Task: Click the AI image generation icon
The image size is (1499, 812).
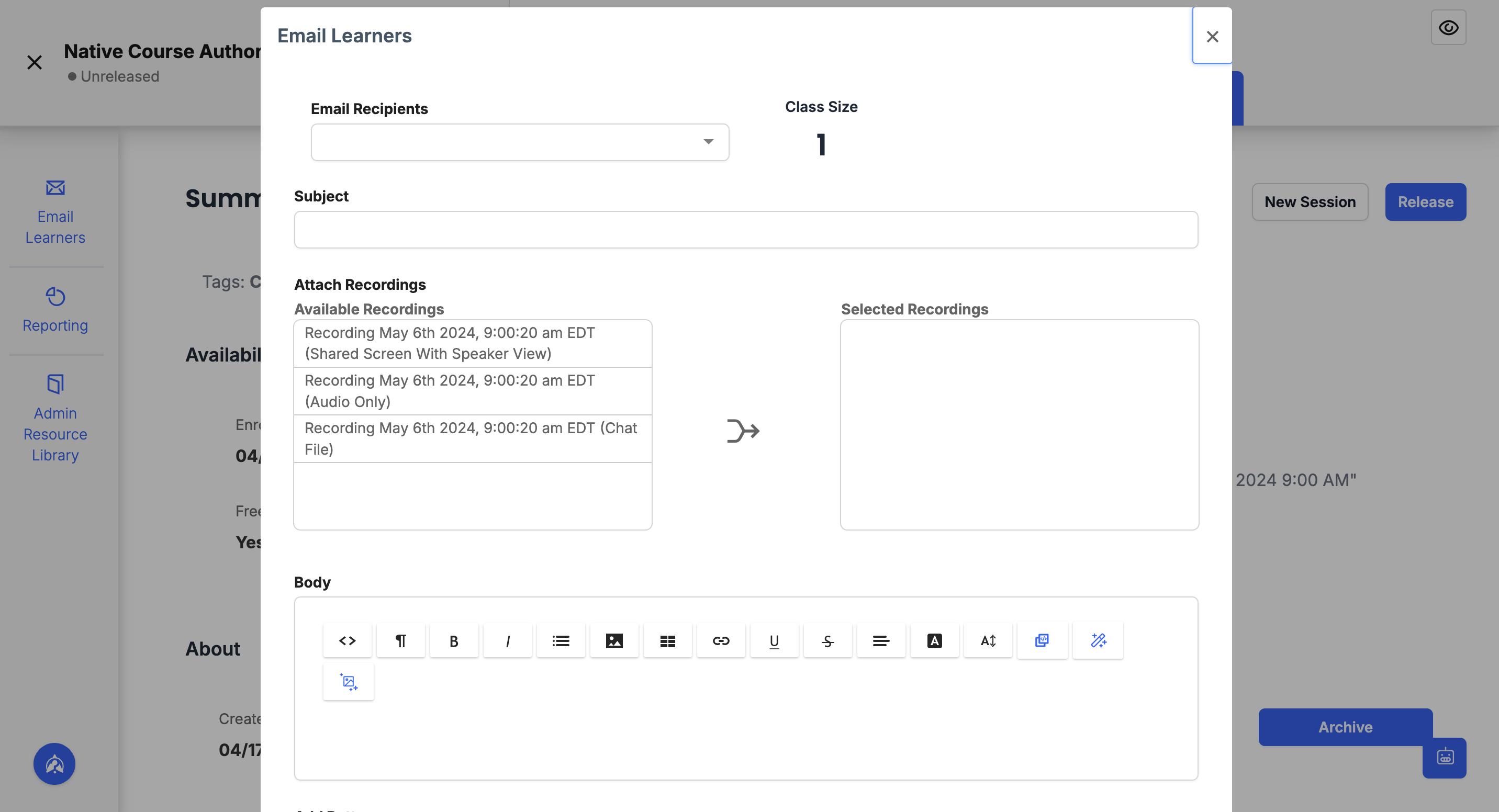Action: coord(349,682)
